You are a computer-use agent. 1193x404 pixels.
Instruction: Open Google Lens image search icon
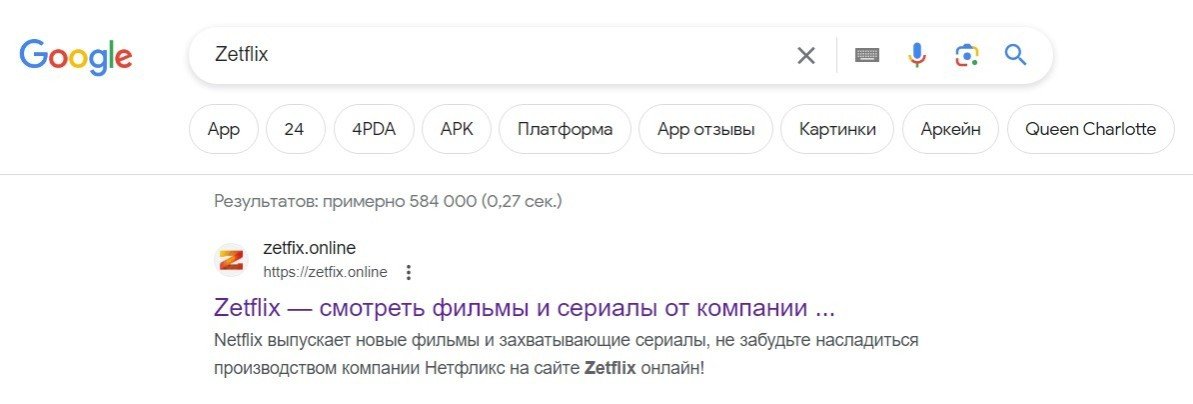click(x=966, y=55)
